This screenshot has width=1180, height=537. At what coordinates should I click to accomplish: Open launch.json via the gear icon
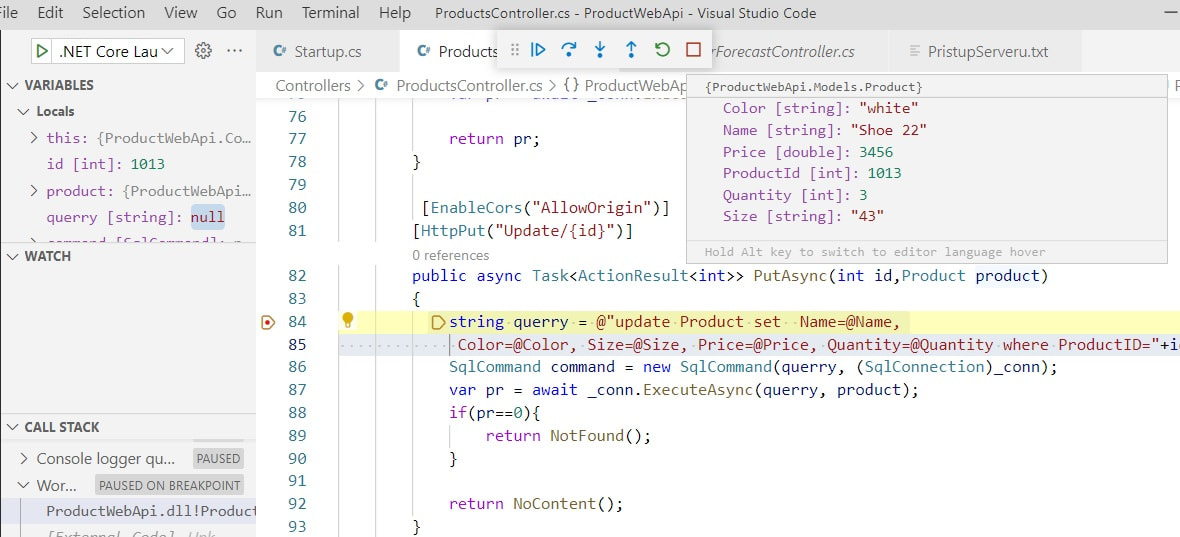[203, 50]
